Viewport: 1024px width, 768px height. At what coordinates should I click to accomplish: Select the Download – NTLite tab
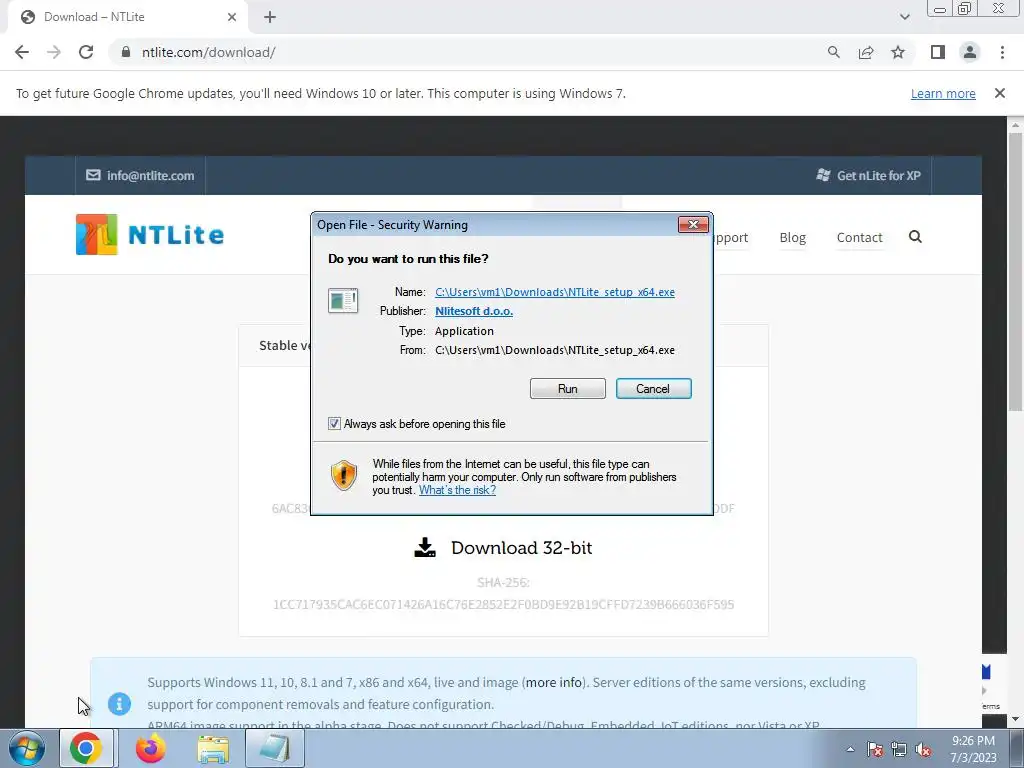(127, 17)
